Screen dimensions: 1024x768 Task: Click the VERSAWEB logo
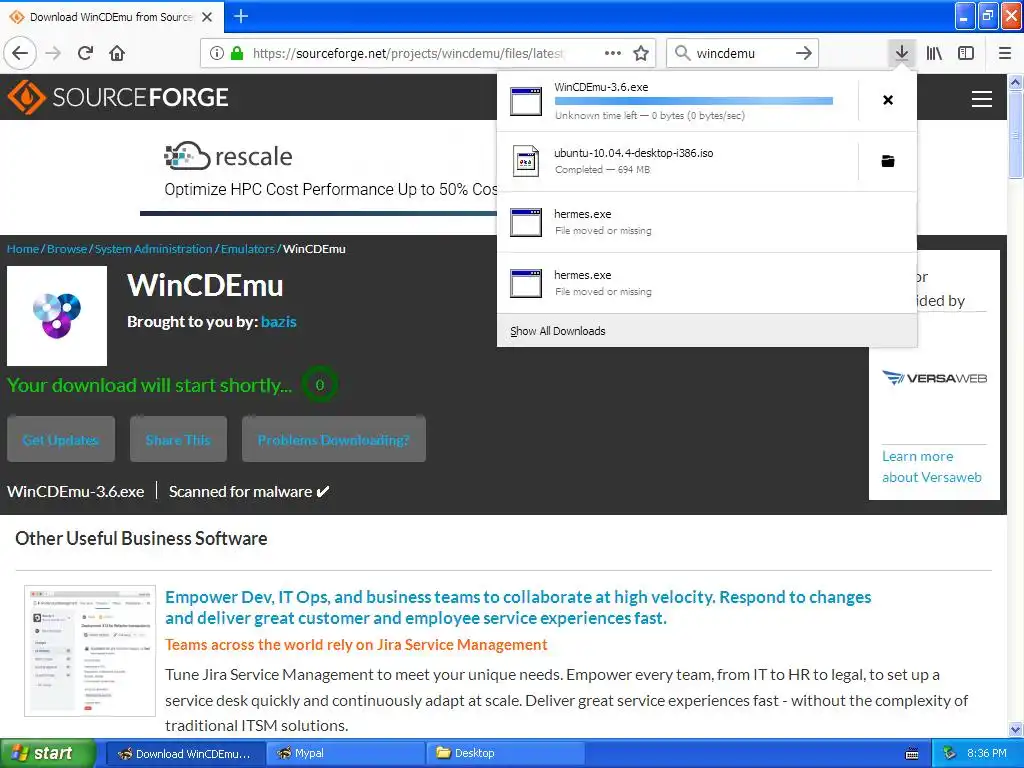click(x=934, y=378)
